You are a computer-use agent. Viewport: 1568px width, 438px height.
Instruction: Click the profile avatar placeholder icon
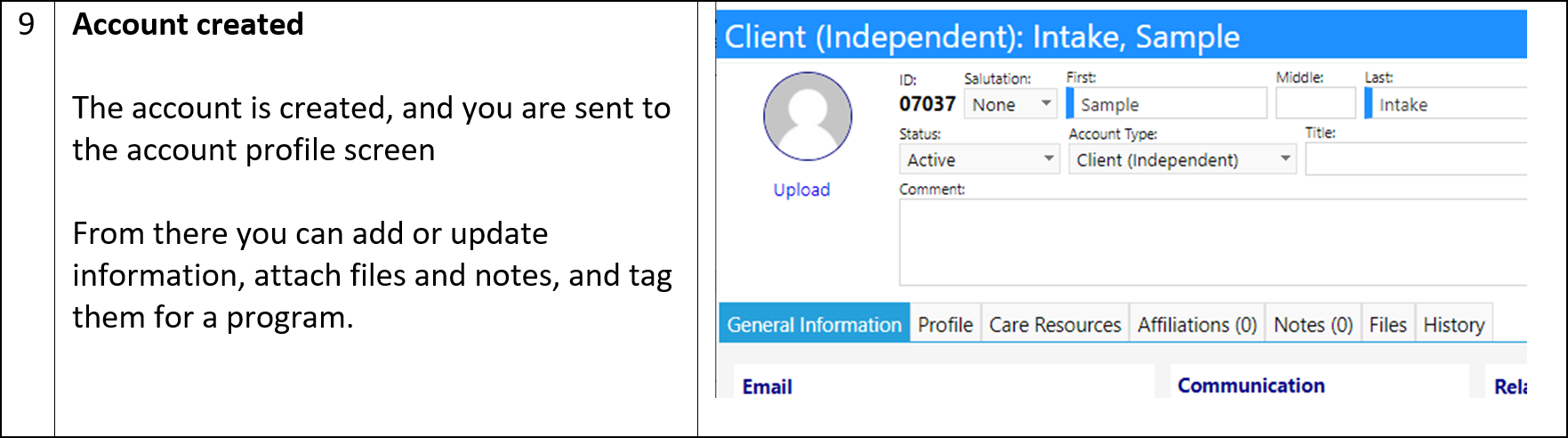coord(808,117)
